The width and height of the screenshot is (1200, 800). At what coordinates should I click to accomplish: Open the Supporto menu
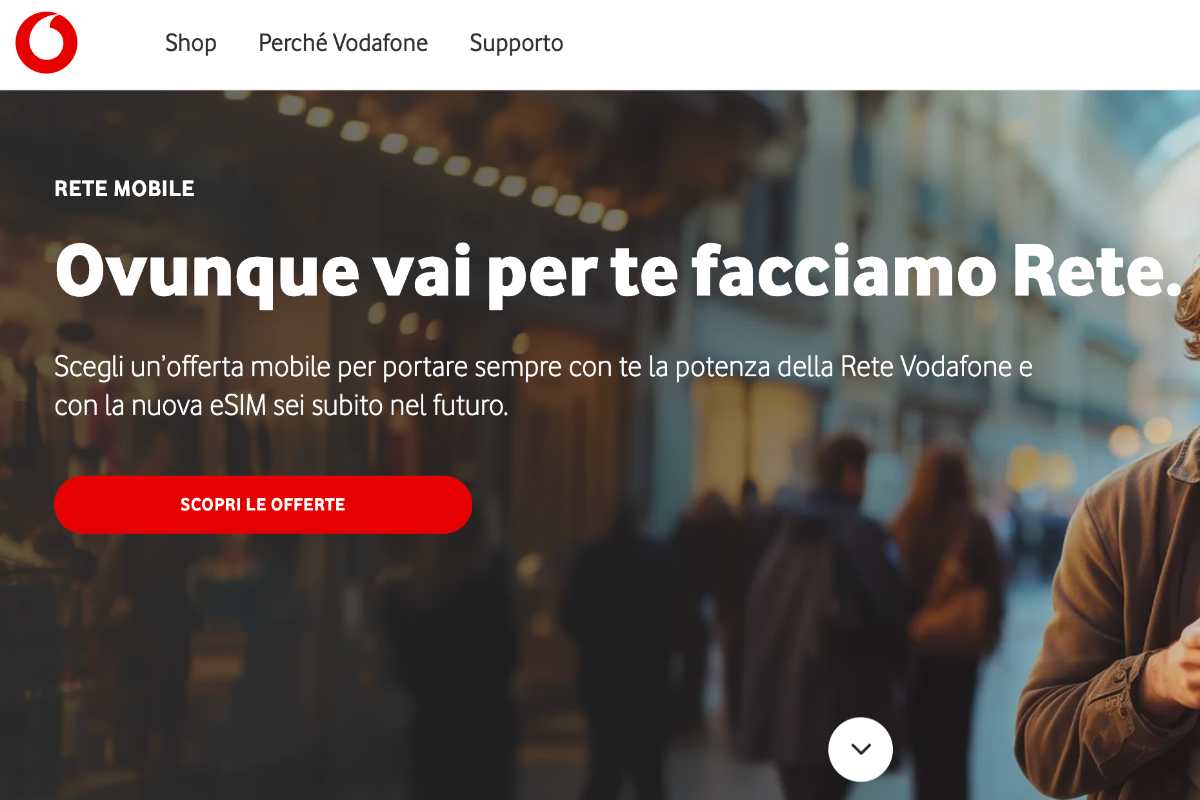[516, 43]
